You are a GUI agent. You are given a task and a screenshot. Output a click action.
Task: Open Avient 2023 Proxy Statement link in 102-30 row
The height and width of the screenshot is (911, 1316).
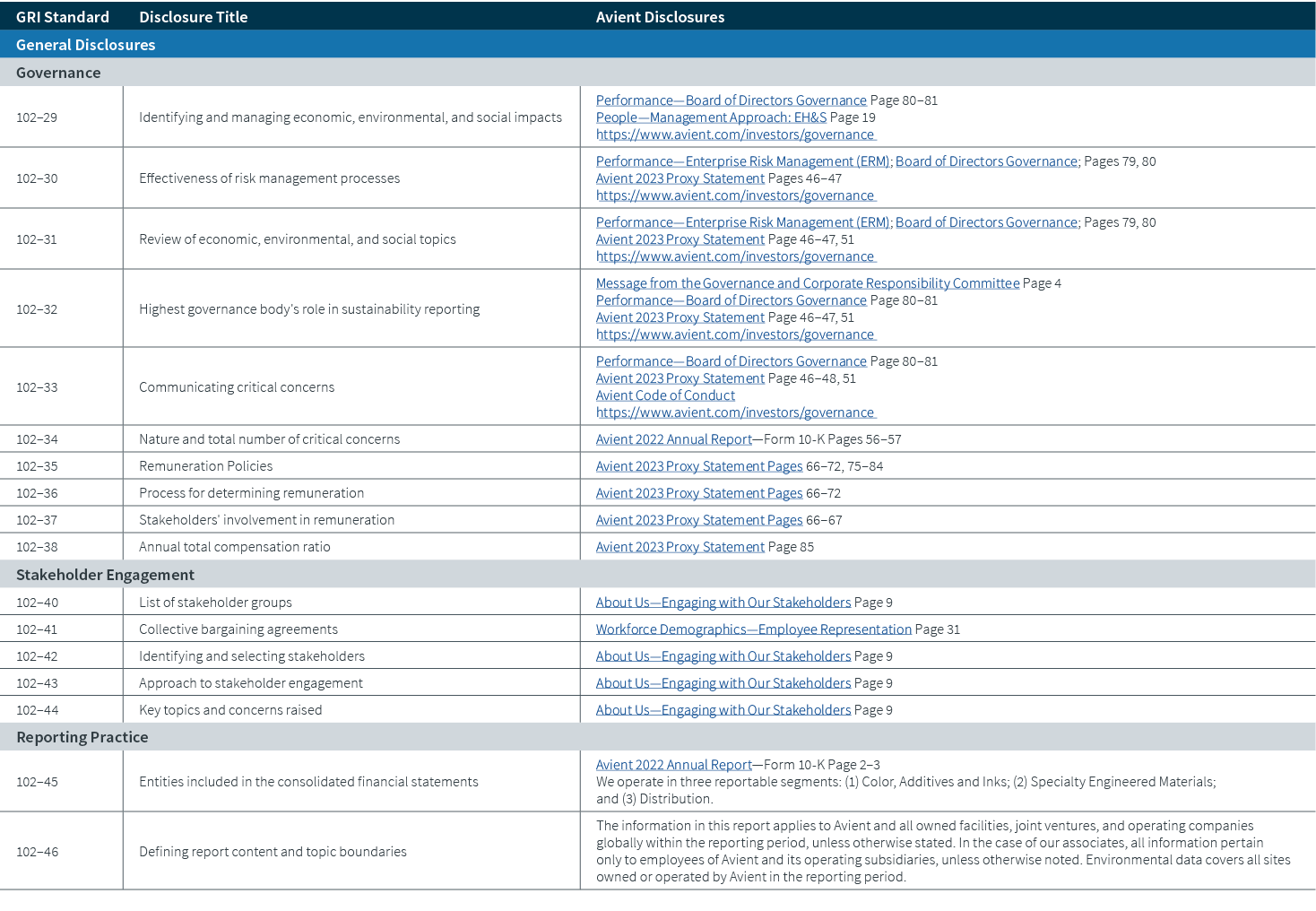[x=679, y=178]
